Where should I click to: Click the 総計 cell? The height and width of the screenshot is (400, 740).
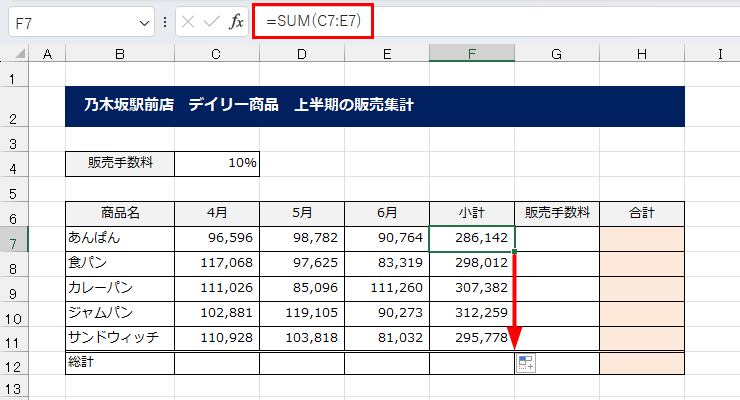point(120,363)
